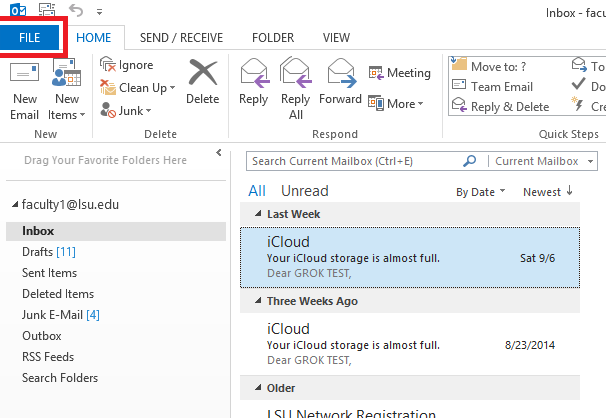This screenshot has width=606, height=418.
Task: Toggle Newest sort order
Action: 548,192
